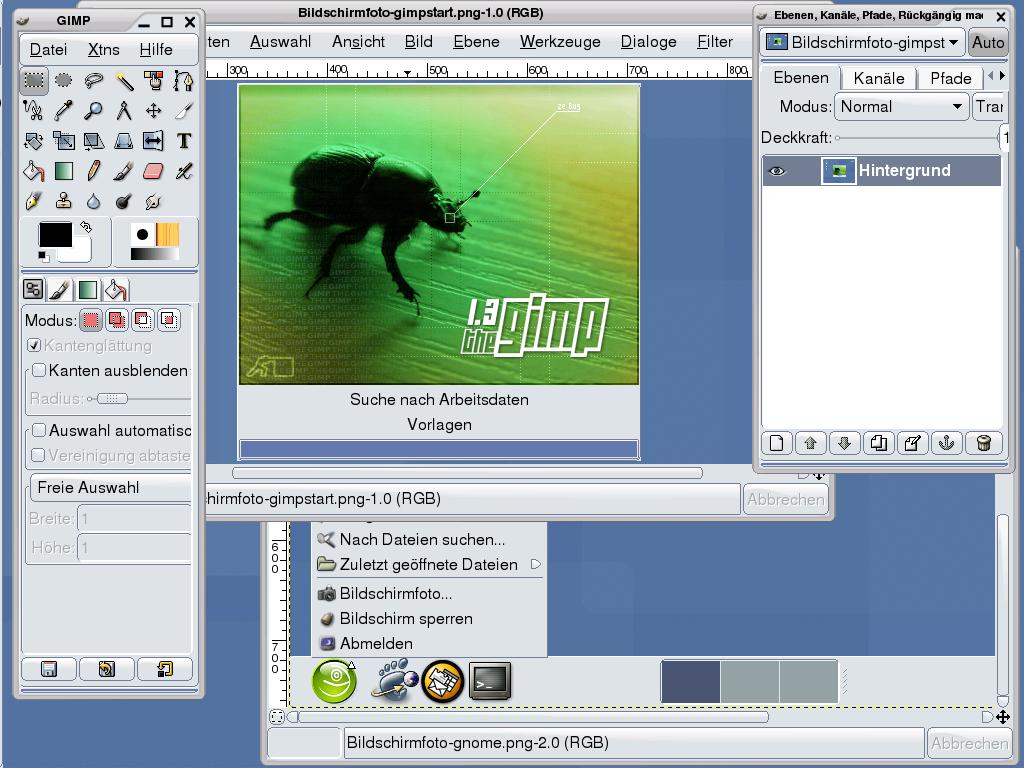Select the Intelligent Scissors tool
1024x768 pixels.
33,111
